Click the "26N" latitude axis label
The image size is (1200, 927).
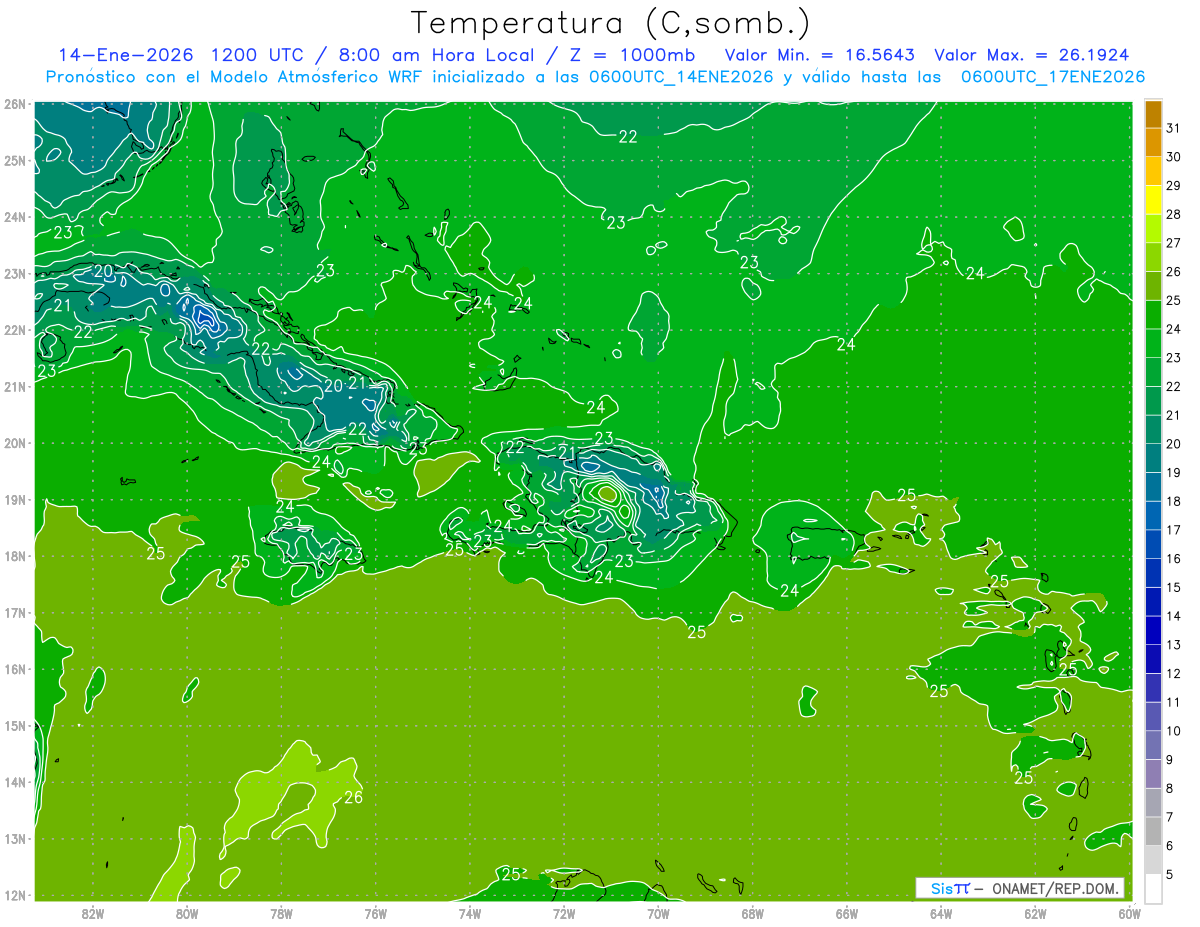pyautogui.click(x=14, y=104)
